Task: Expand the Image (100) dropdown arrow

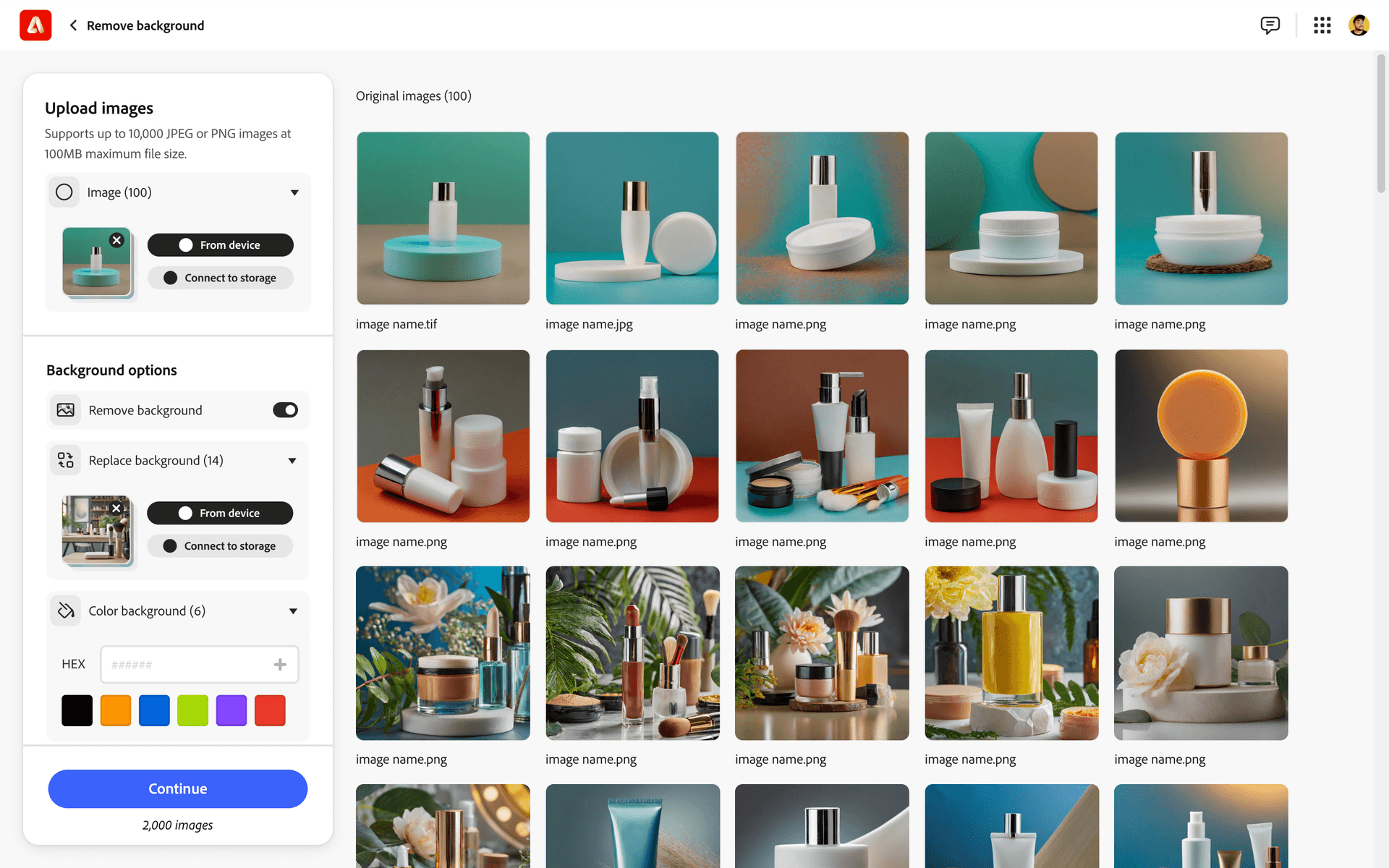Action: tap(294, 192)
